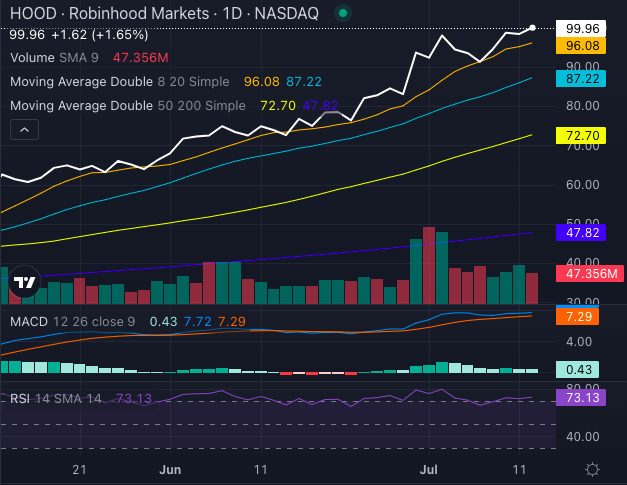Click the 4.00 MACD axis label
The width and height of the screenshot is (627, 485).
pyautogui.click(x=579, y=342)
